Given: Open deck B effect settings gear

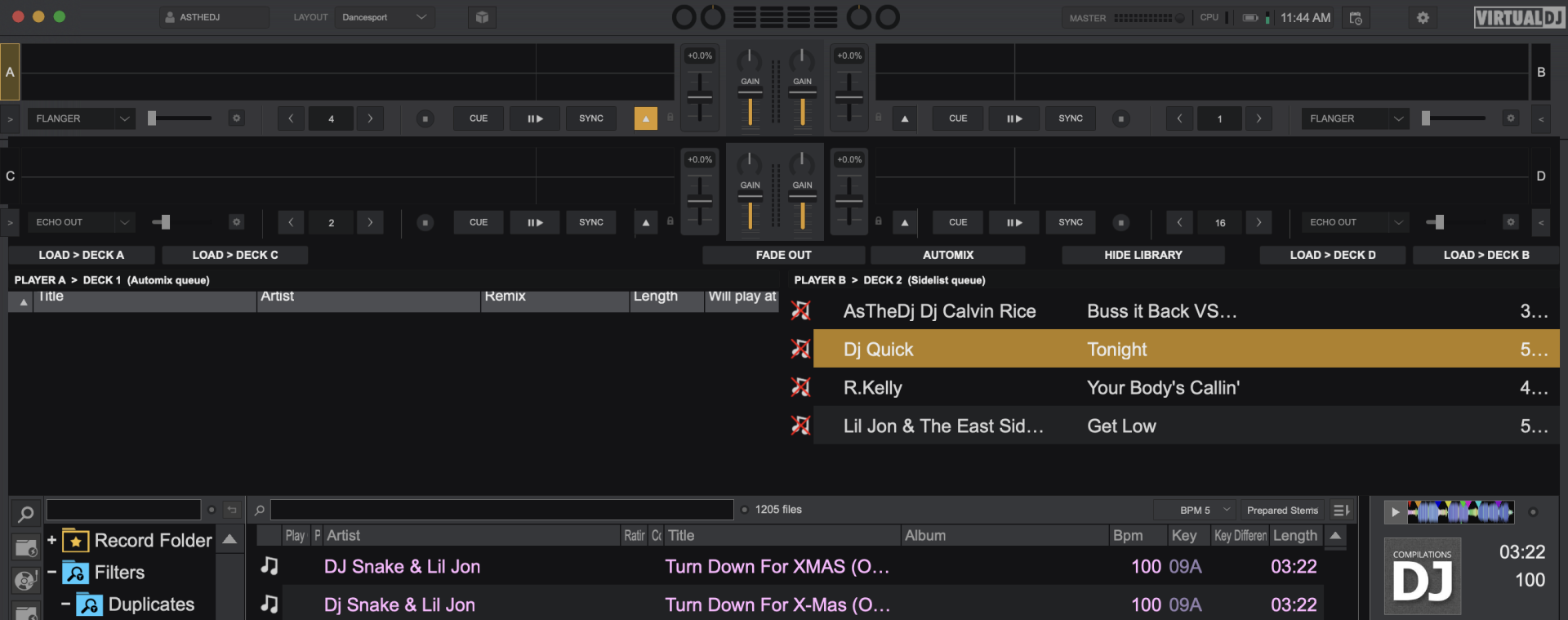Looking at the screenshot, I should pos(1511,118).
